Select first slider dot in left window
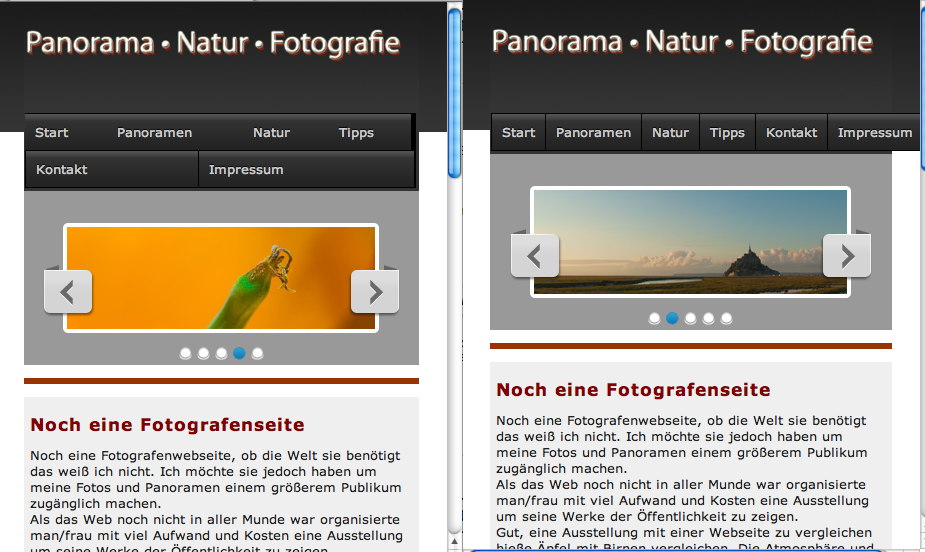This screenshot has width=925, height=552. click(x=186, y=353)
